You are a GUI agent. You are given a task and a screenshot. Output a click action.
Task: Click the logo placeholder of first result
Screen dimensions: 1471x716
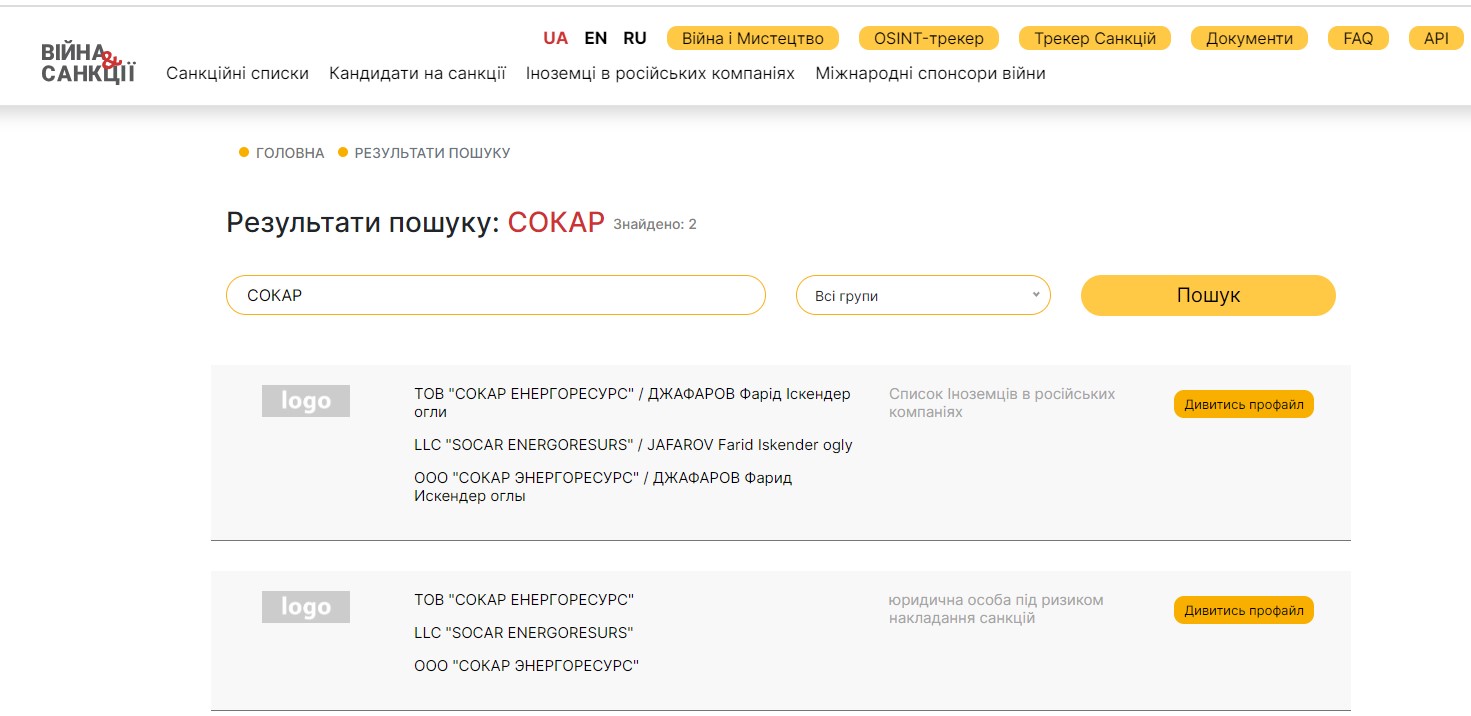[x=305, y=401]
